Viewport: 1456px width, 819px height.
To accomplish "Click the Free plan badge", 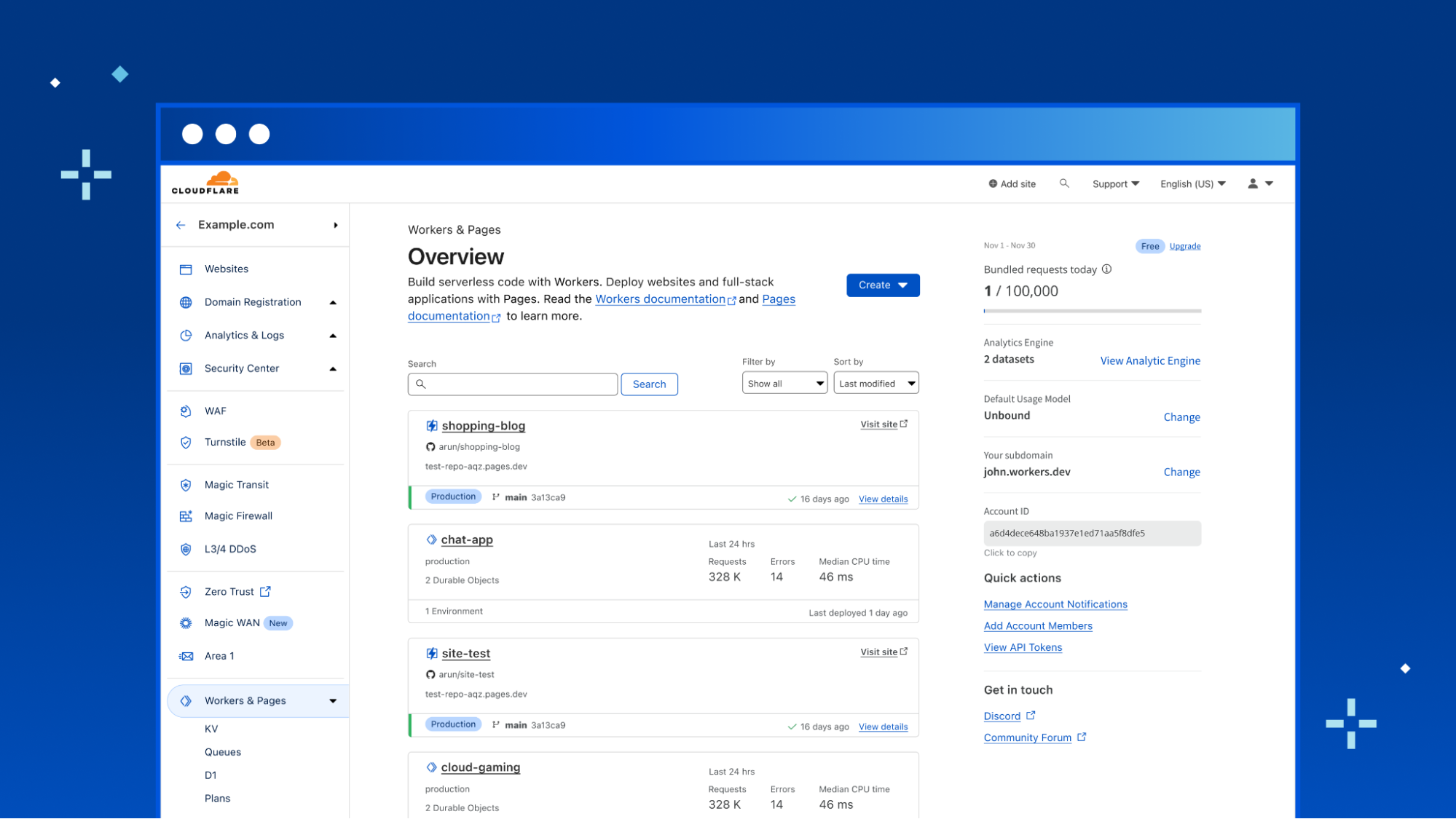I will point(1150,246).
